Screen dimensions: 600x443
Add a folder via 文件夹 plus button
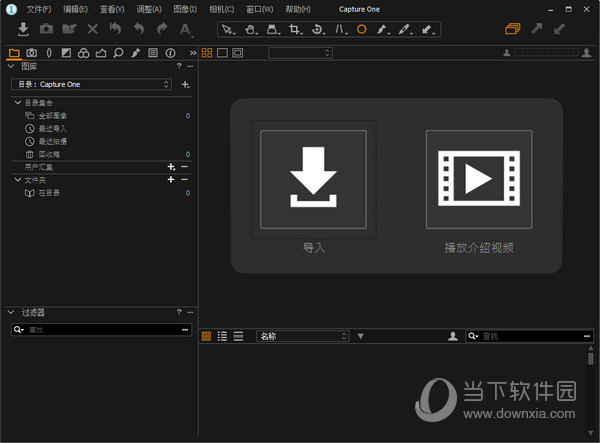click(x=171, y=179)
